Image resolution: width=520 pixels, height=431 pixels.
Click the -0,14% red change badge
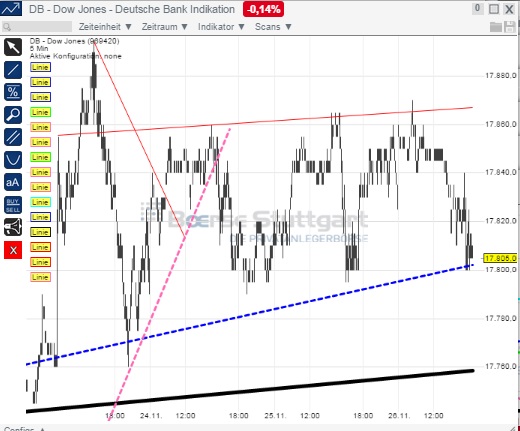point(263,9)
